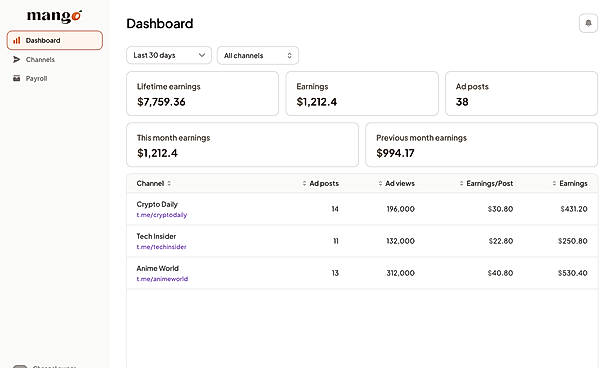Click Anime World's ad posts count 13
Viewport: 615px width, 368px height.
point(335,273)
